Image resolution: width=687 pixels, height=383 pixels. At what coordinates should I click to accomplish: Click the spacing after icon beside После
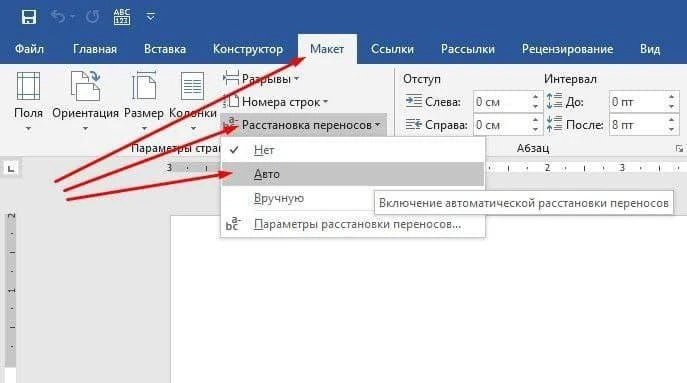[x=554, y=124]
